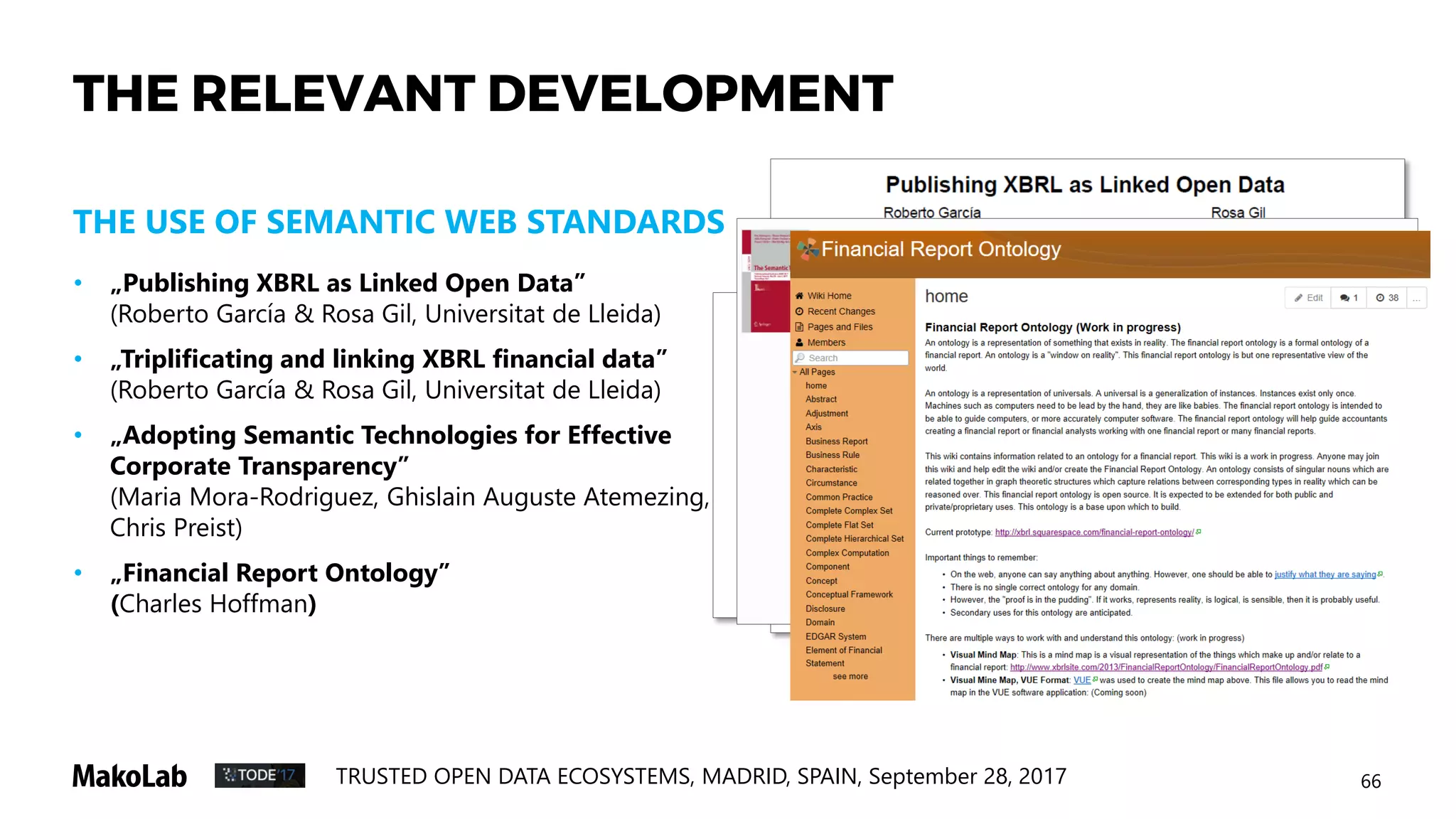The image size is (1456, 819).
Task: Open the Disclosure page link
Action: click(x=825, y=609)
